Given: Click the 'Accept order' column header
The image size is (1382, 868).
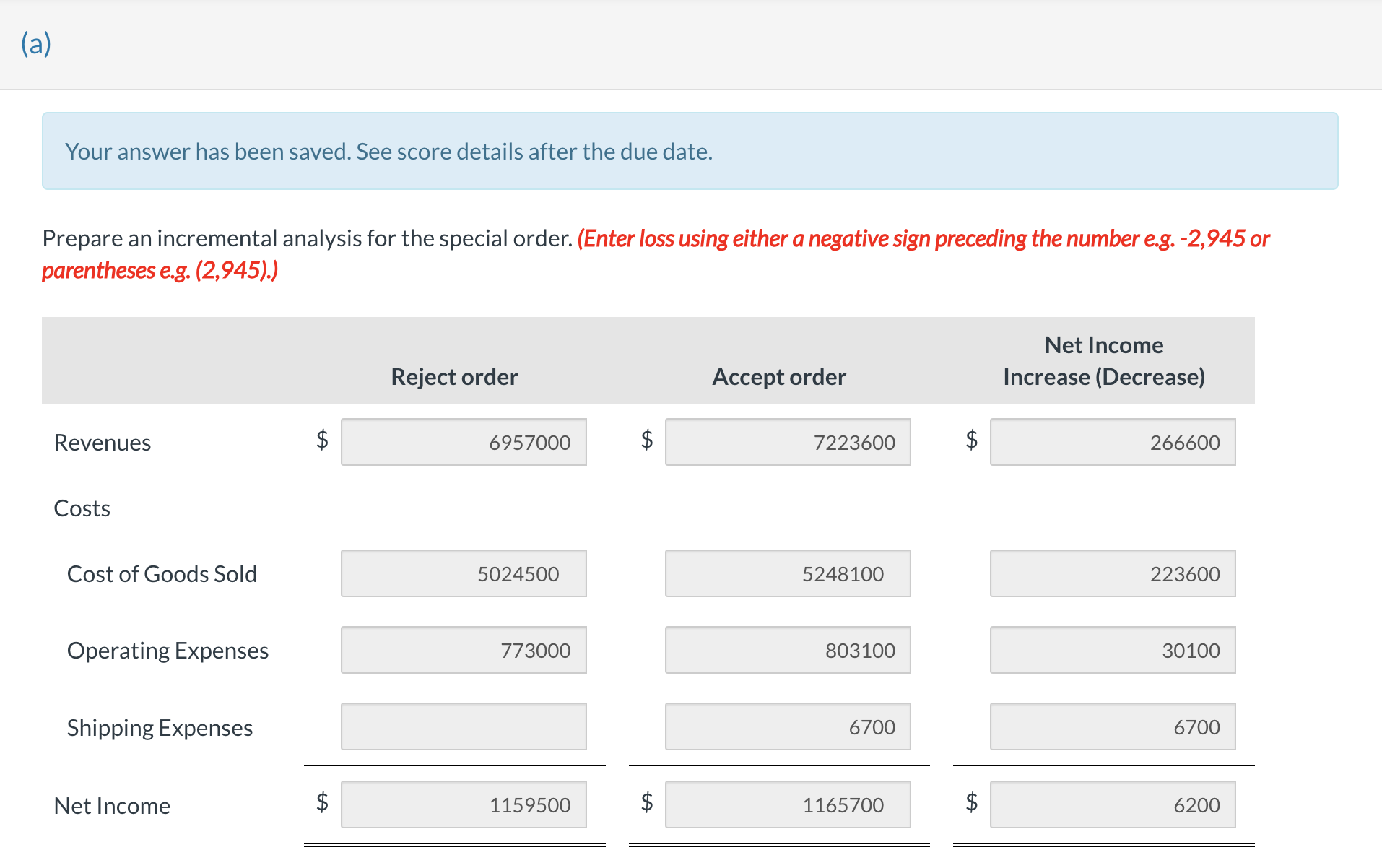Looking at the screenshot, I should 779,377.
